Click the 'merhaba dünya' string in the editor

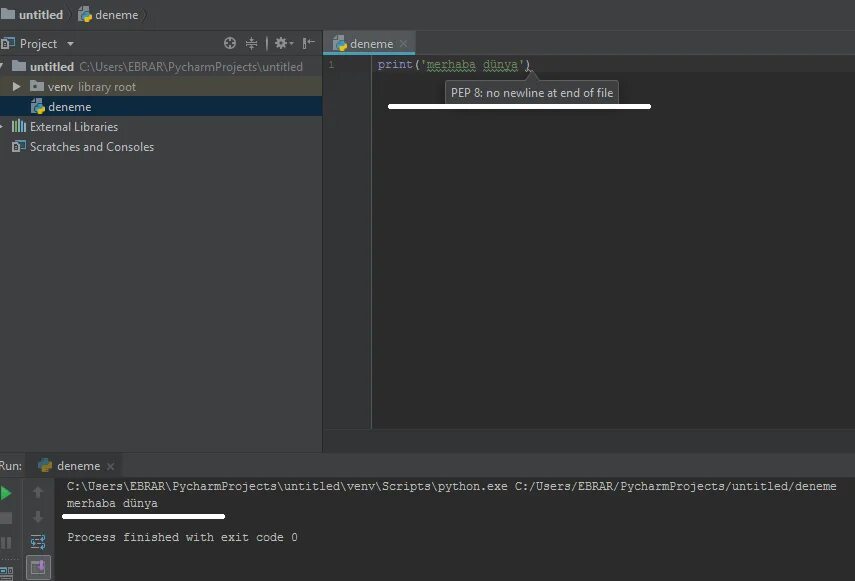click(472, 65)
